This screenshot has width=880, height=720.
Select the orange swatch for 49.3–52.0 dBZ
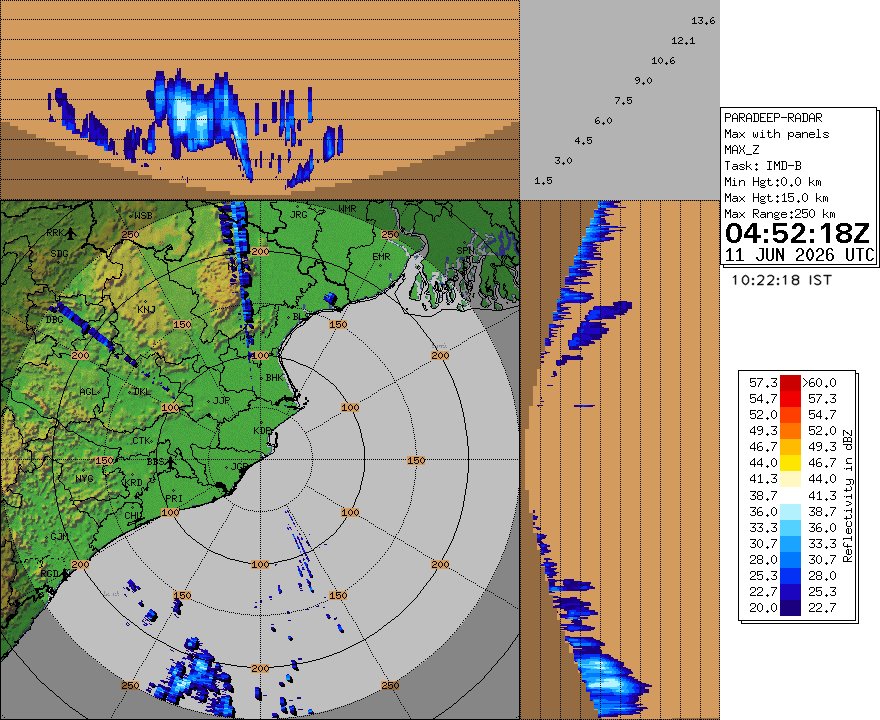pyautogui.click(x=790, y=431)
